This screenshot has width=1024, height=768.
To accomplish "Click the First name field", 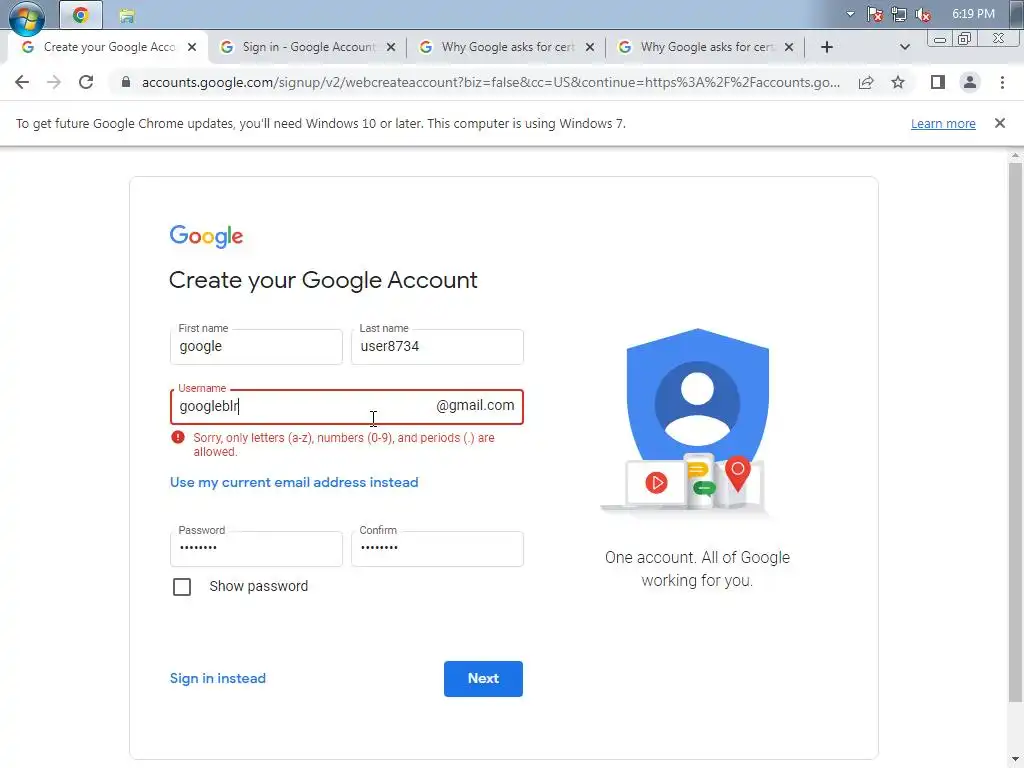I will [256, 347].
